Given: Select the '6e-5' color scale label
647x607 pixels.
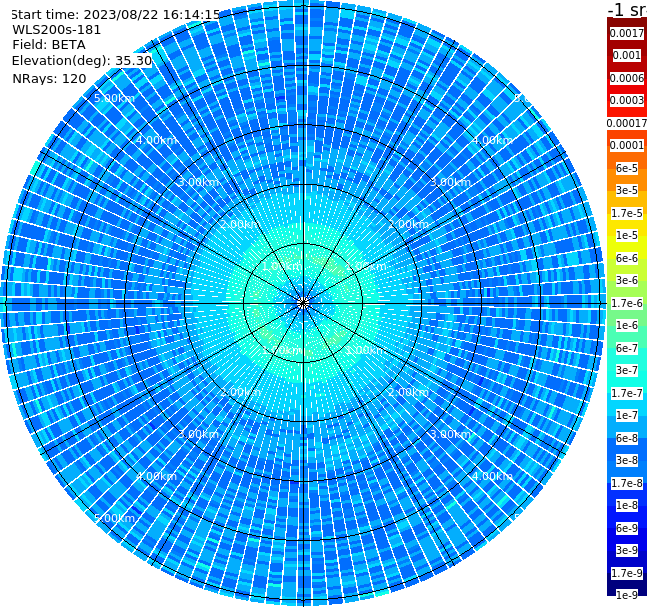Looking at the screenshot, I should (x=627, y=168).
